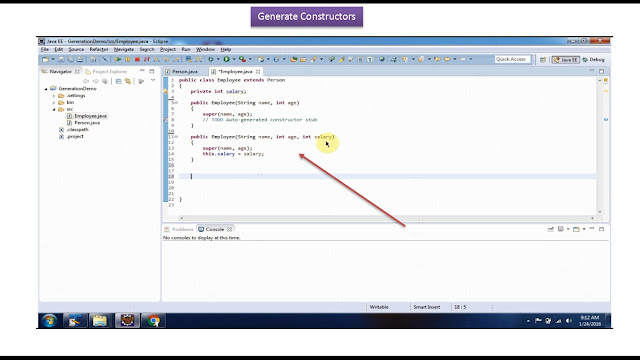Switch to the Debug perspective
640x360 pixels.
click(x=593, y=60)
